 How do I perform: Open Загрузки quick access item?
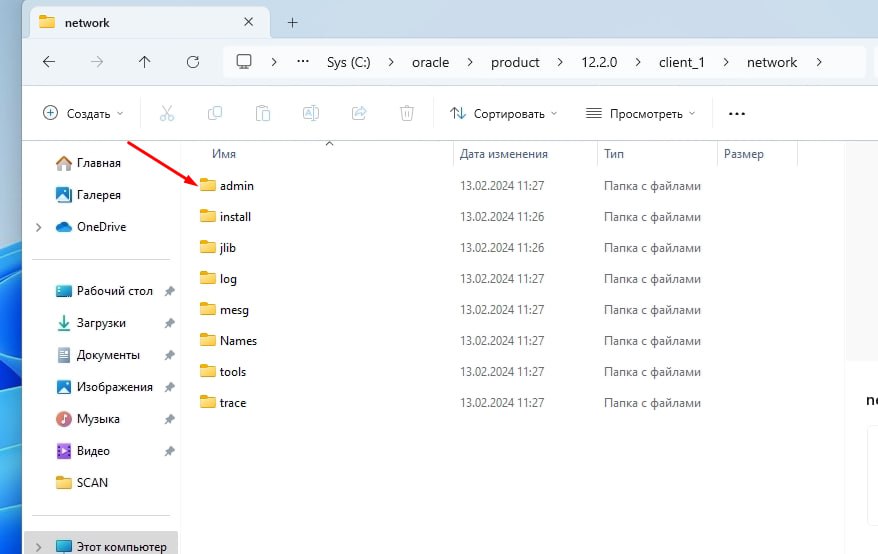coord(91,323)
